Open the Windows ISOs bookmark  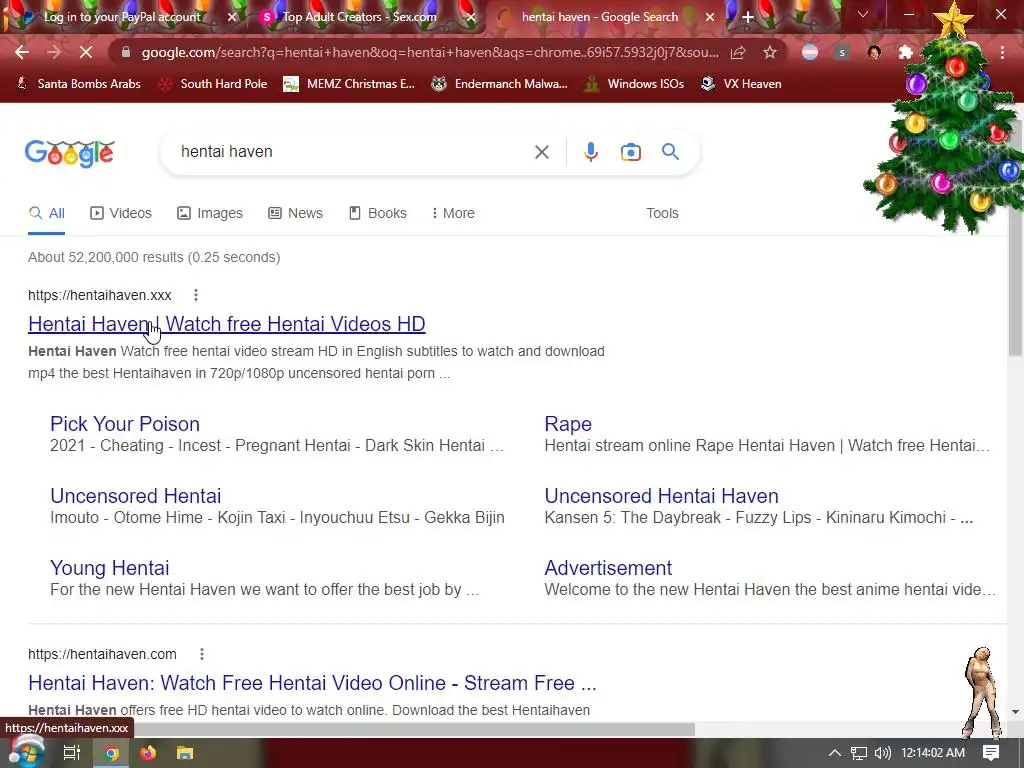click(634, 84)
